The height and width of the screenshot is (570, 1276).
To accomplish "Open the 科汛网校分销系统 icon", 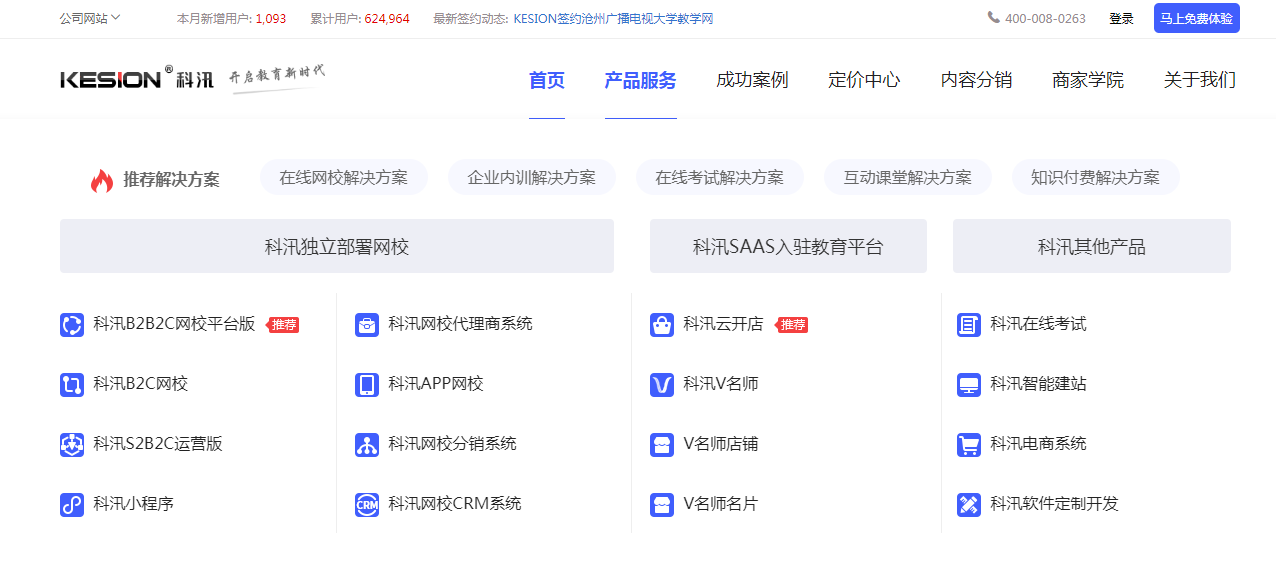I will pyautogui.click(x=367, y=445).
